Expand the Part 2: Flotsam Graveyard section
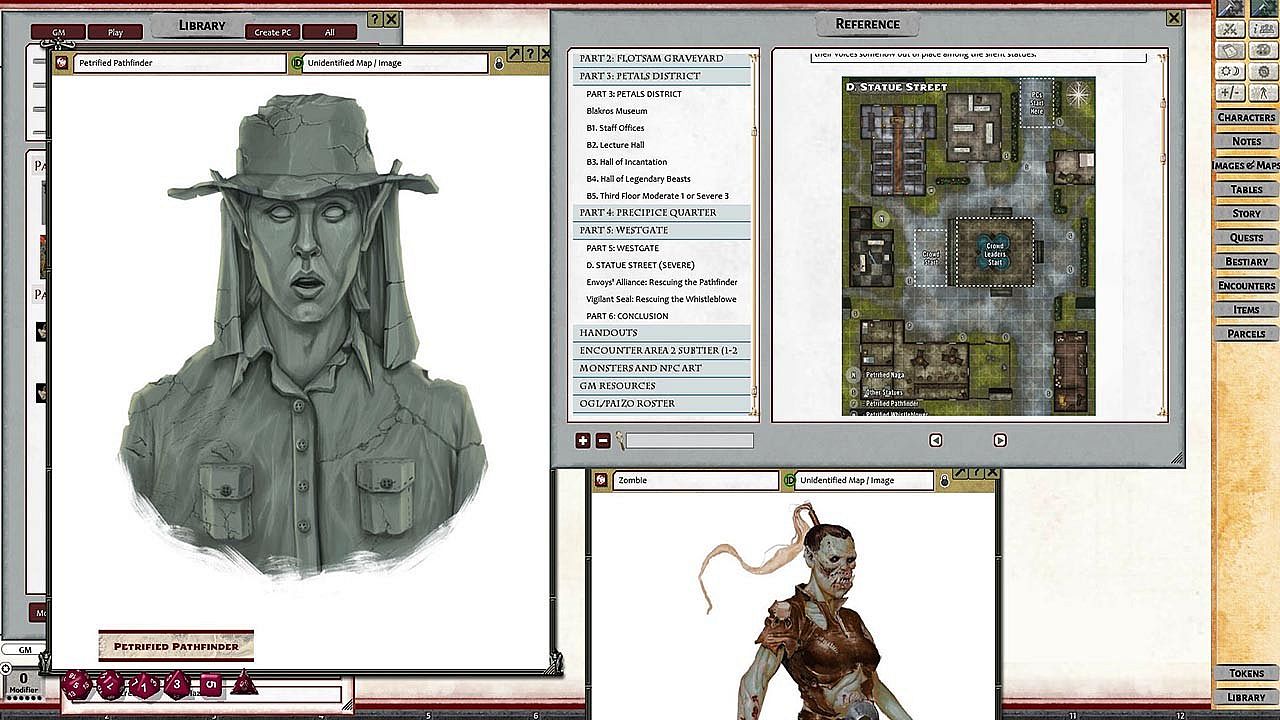This screenshot has width=1280, height=720. pyautogui.click(x=662, y=58)
